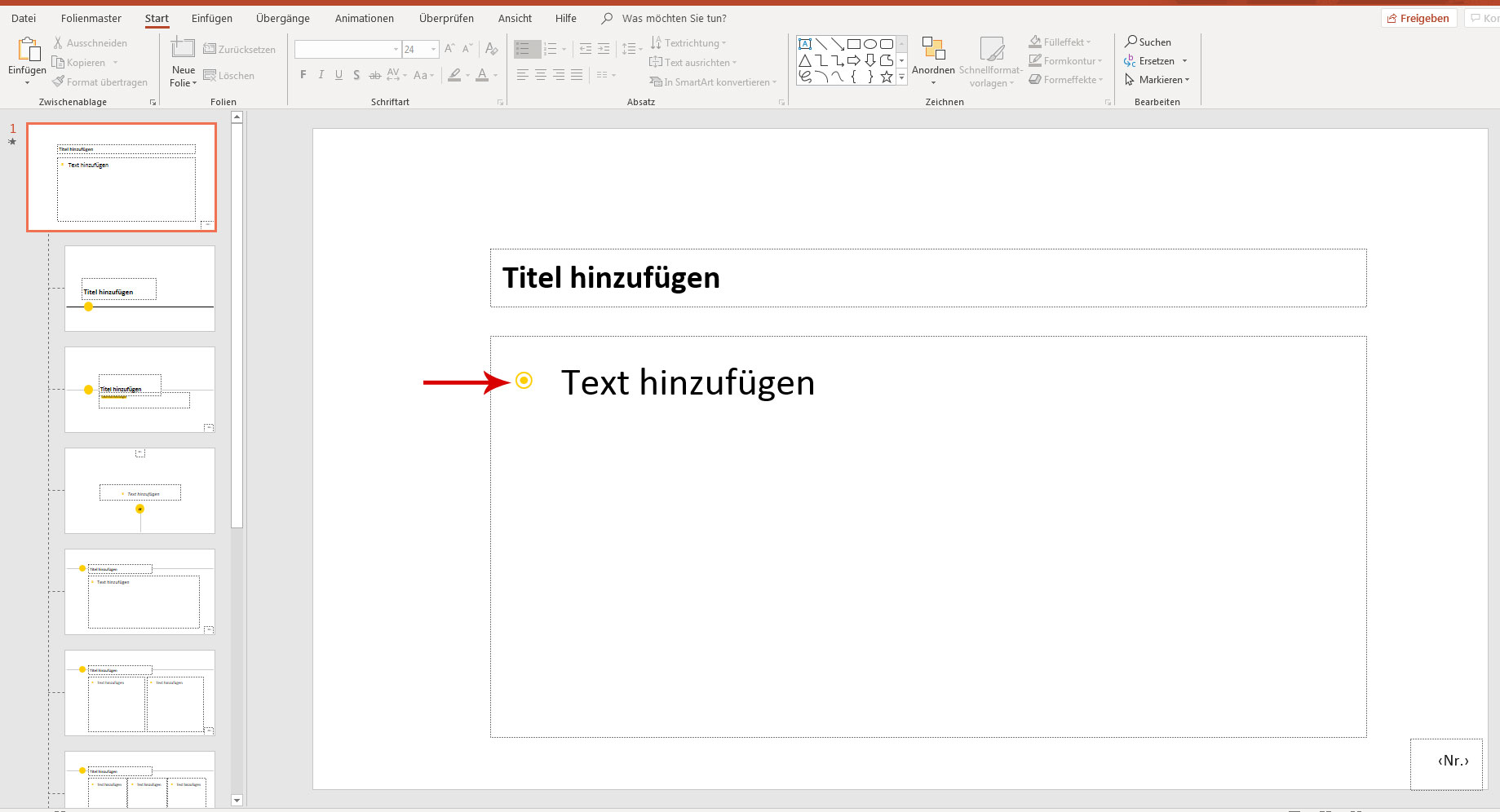1500x812 pixels.
Task: Click the Was möchten Sie tun search field
Action: [x=665, y=18]
